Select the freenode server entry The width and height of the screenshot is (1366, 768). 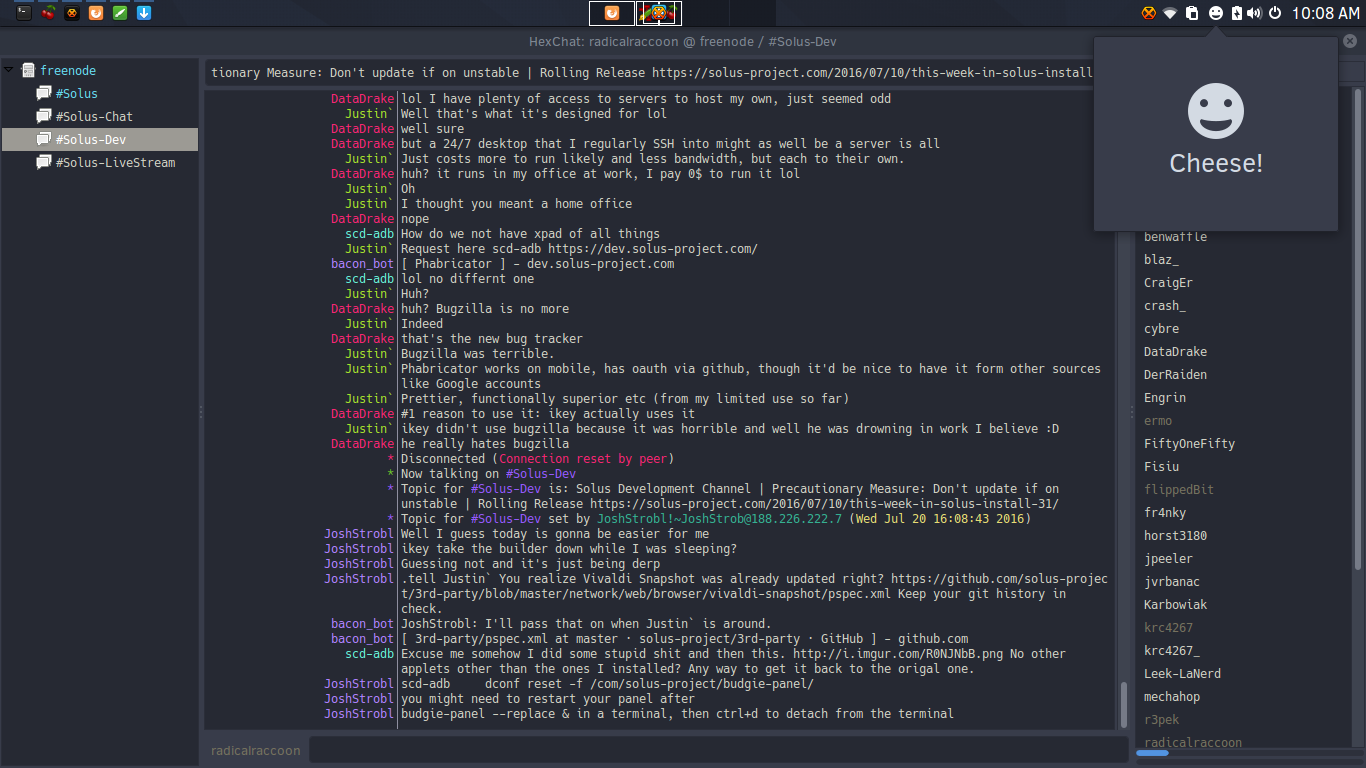[68, 71]
